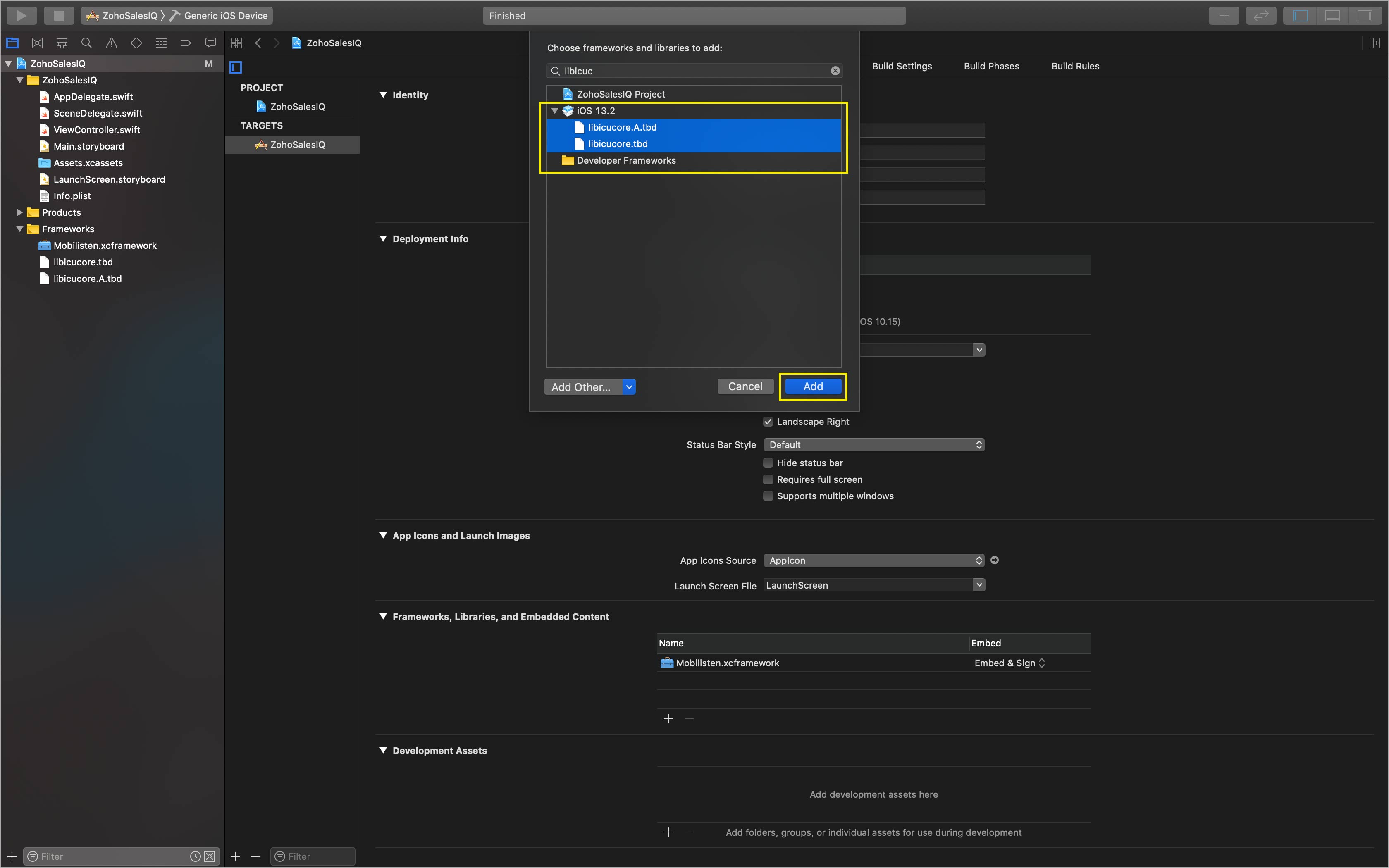
Task: Select Developer Frameworks folder
Action: click(x=693, y=161)
